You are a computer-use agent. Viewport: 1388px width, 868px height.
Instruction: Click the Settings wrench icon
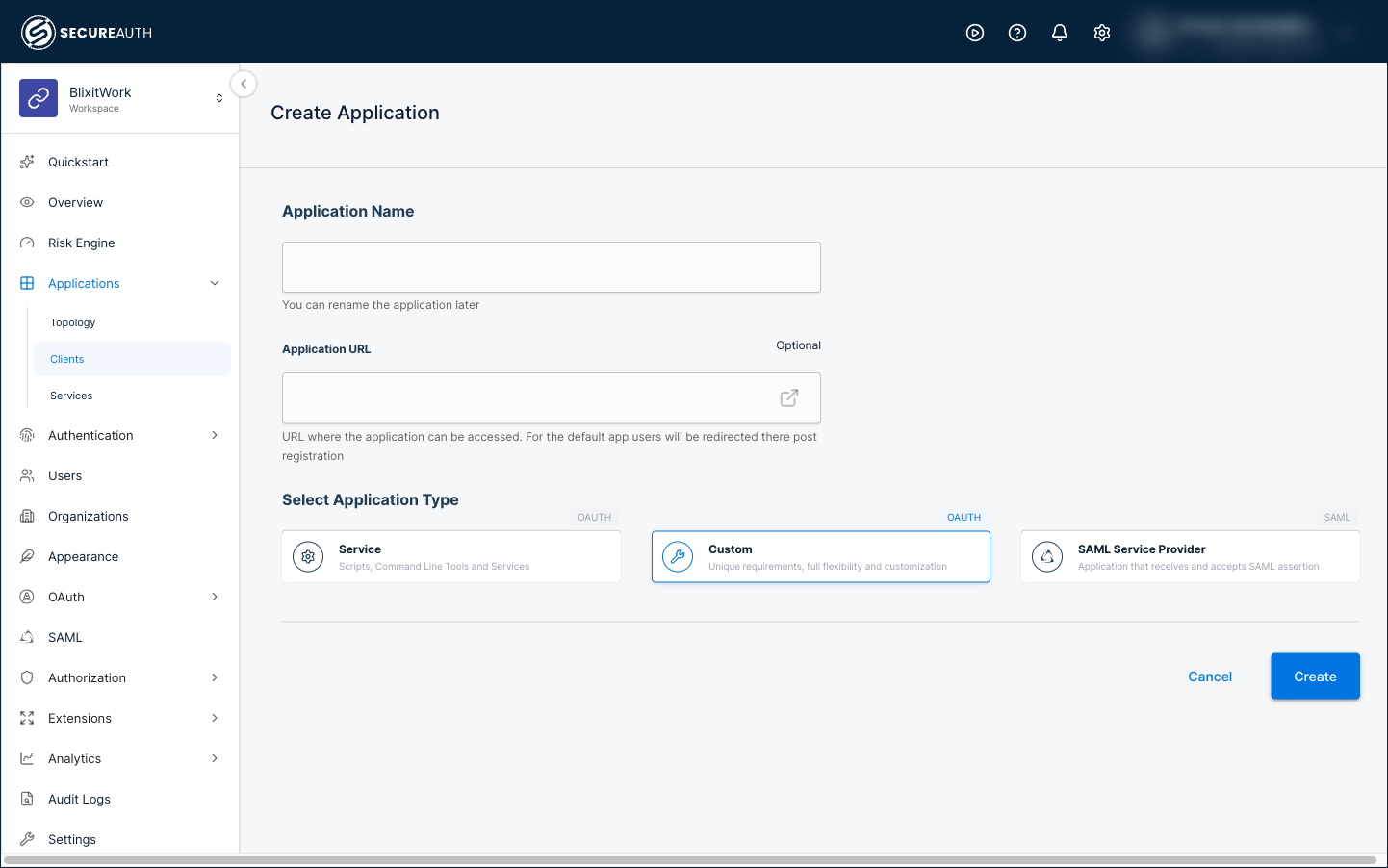click(27, 839)
